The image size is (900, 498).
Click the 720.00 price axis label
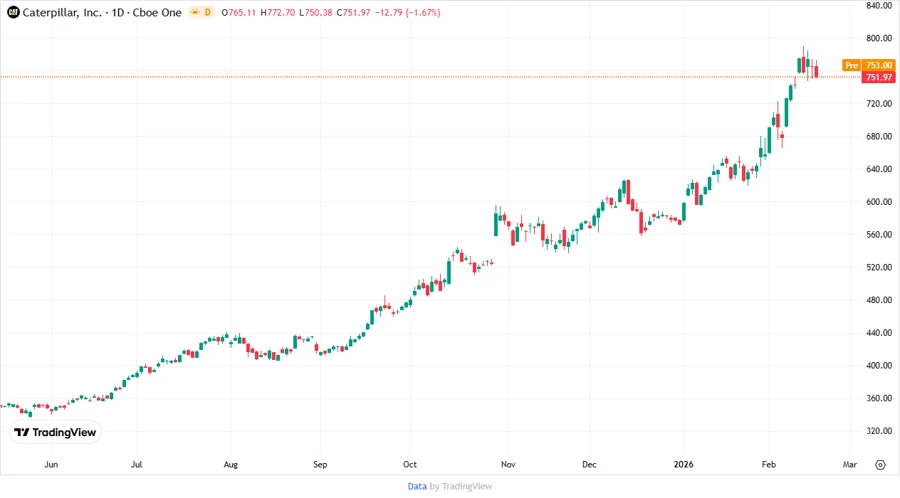(879, 103)
